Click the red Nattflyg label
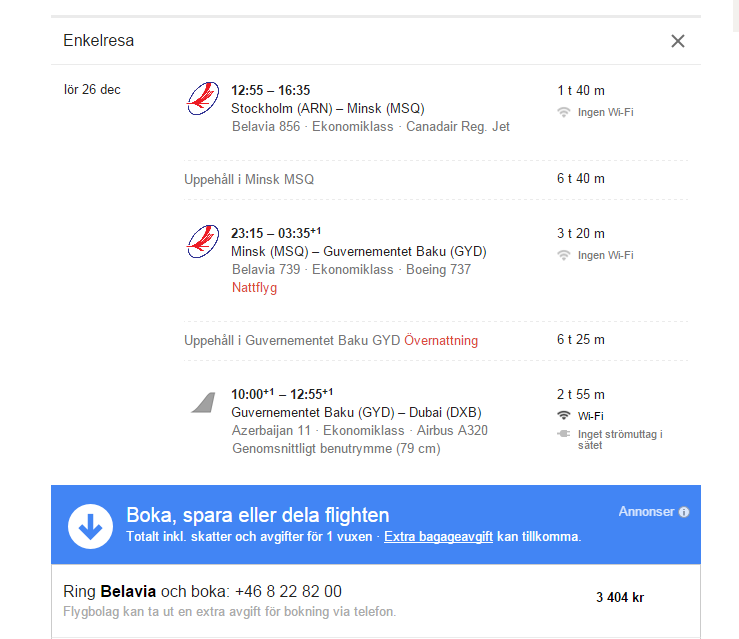Screen dimensions: 739x639 [x=254, y=287]
